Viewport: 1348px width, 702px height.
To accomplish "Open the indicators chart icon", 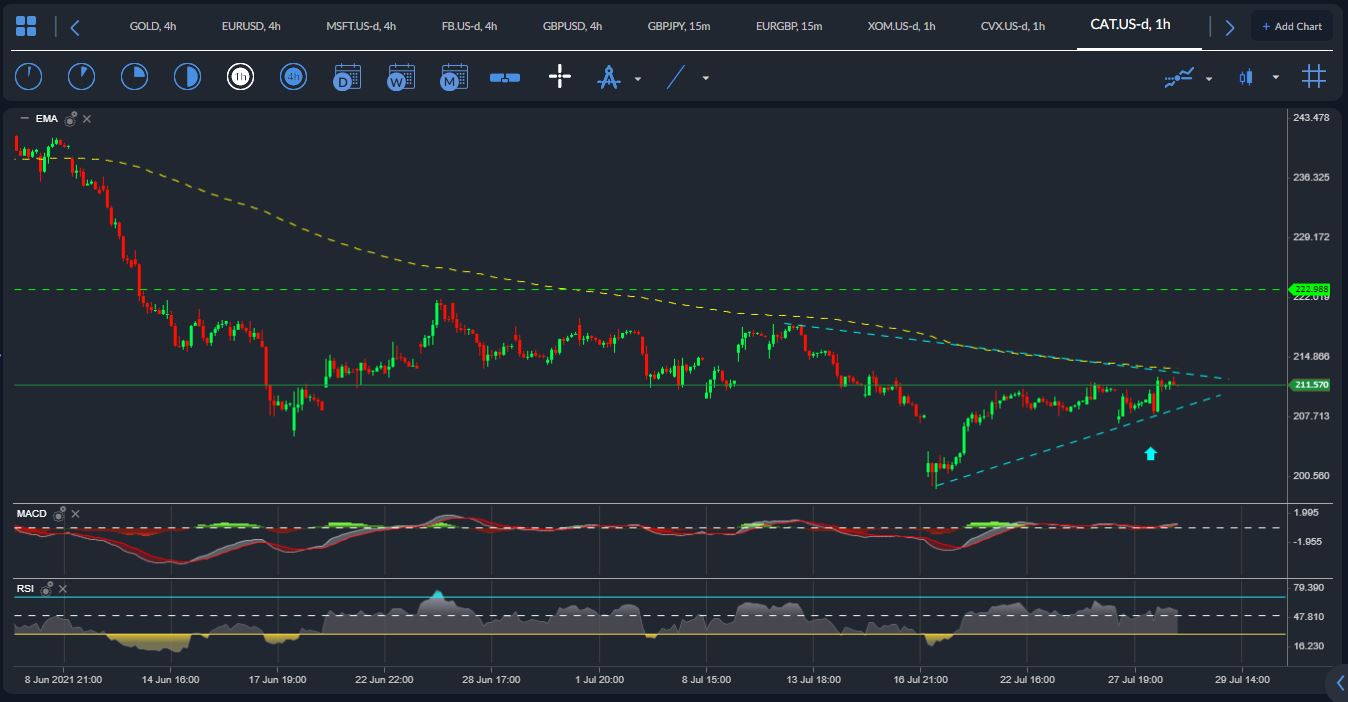I will pos(1179,77).
